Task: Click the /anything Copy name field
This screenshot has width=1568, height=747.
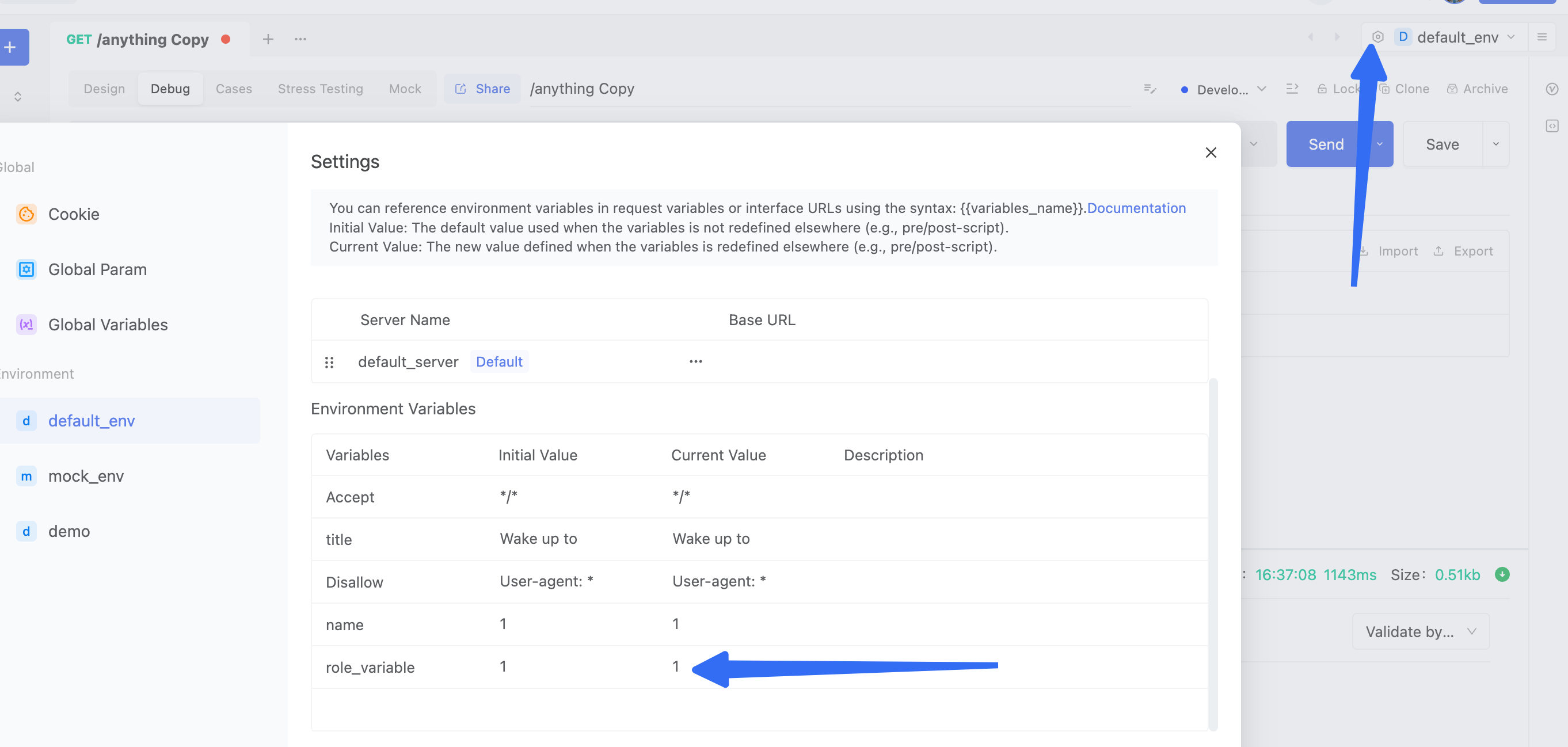Action: point(829,89)
